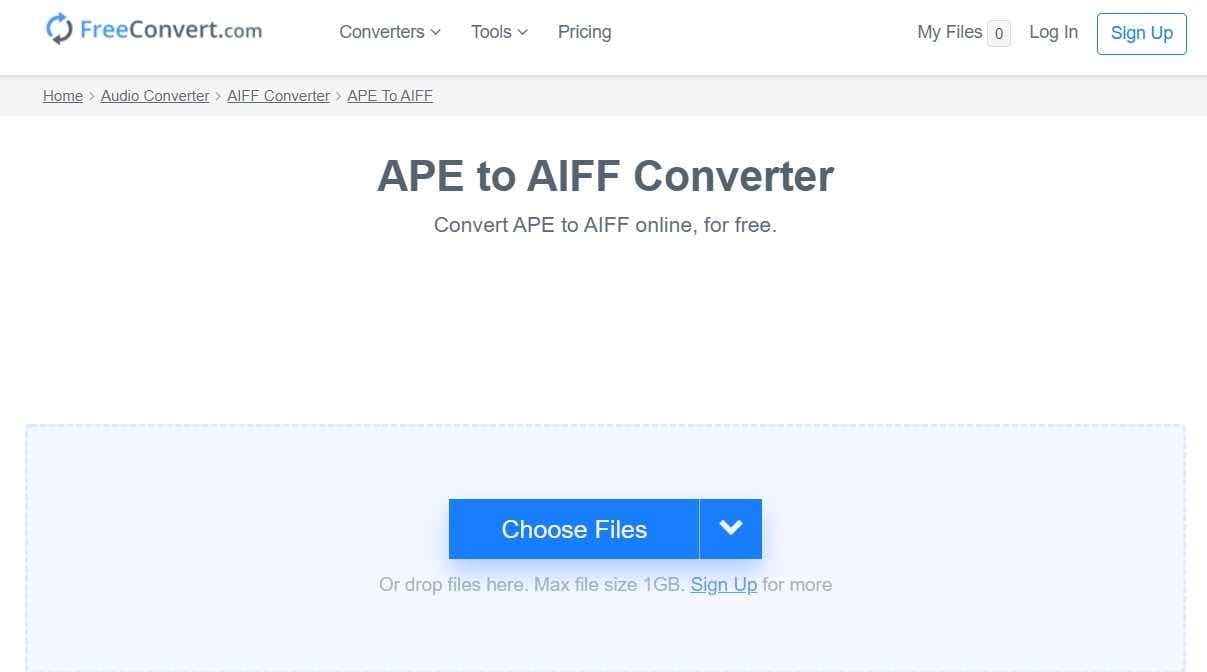1207x672 pixels.
Task: Open Audio Converter breadcrumb link
Action: click(155, 96)
